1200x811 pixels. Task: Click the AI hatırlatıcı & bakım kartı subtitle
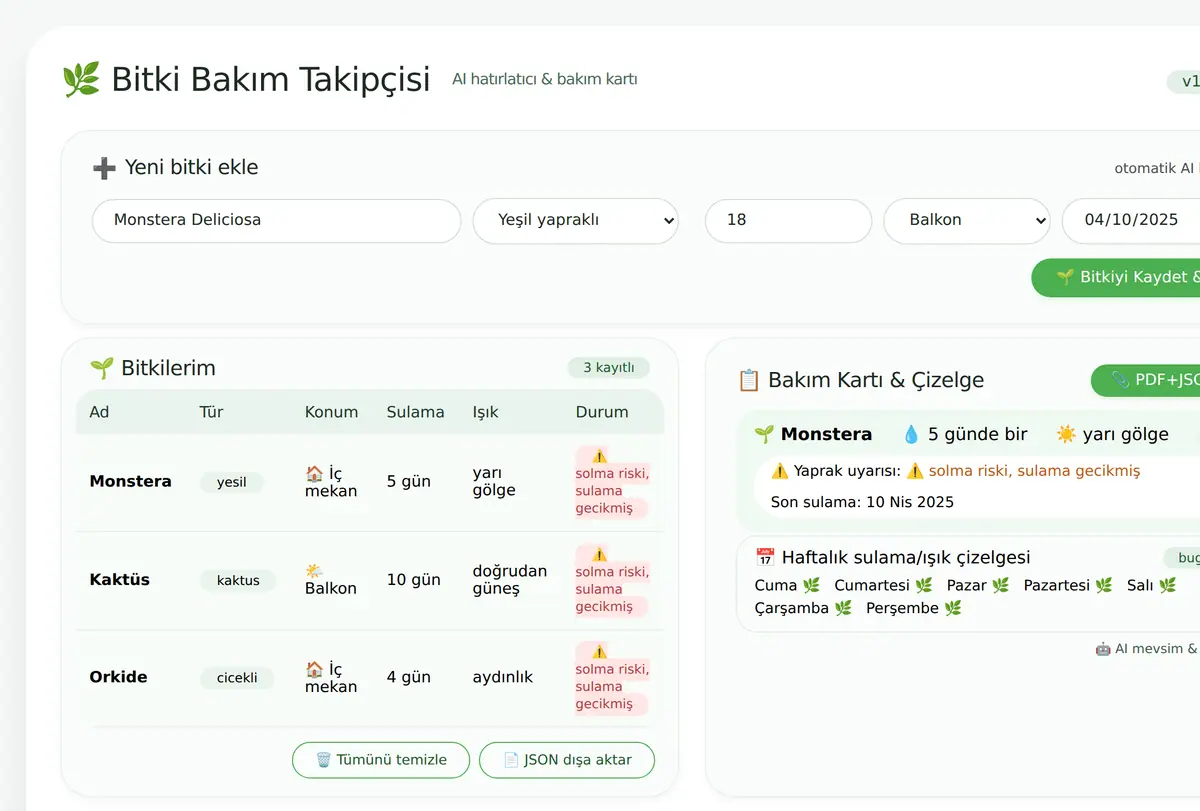point(545,79)
